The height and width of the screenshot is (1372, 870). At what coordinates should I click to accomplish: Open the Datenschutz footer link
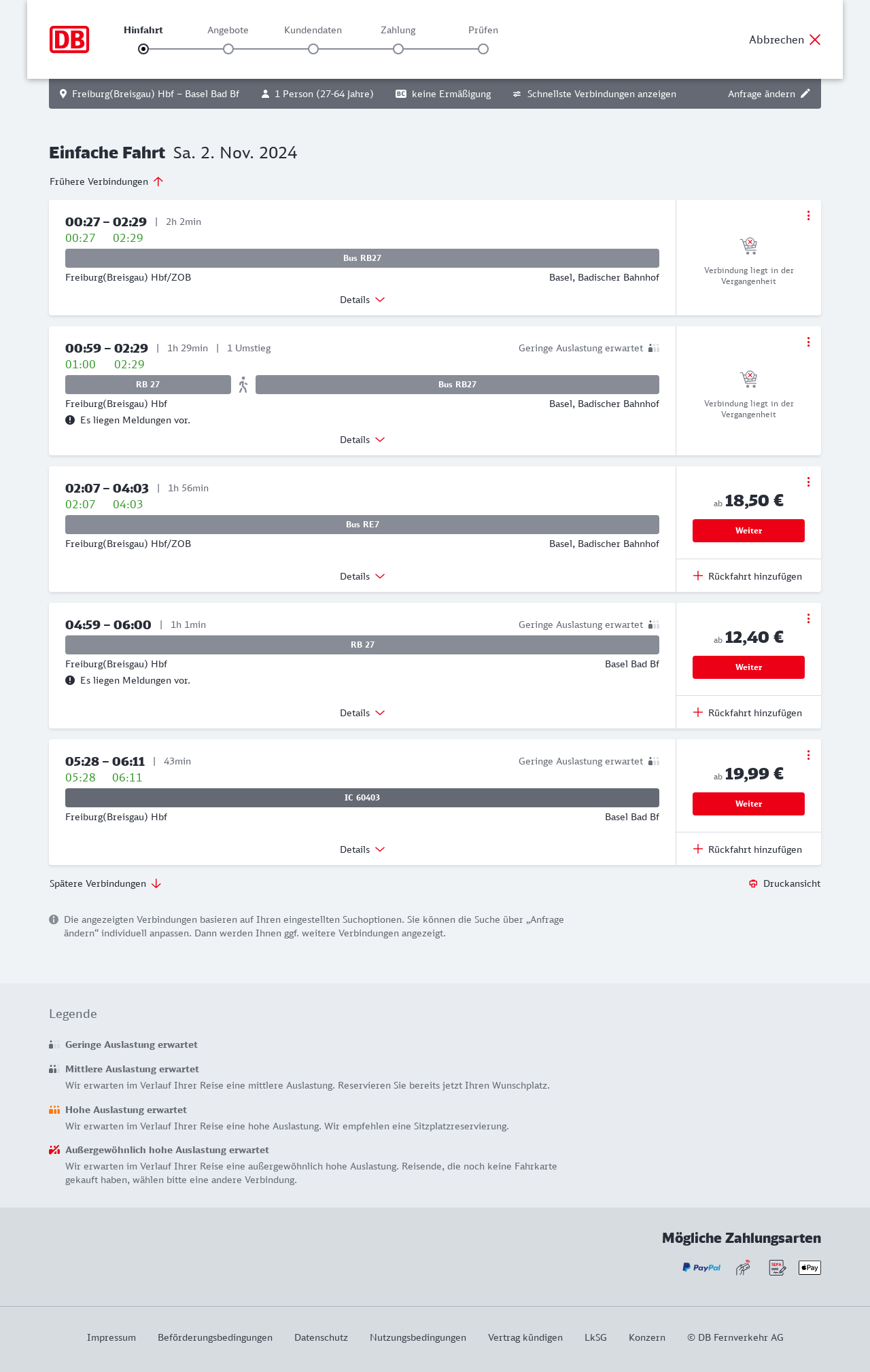tap(321, 1337)
